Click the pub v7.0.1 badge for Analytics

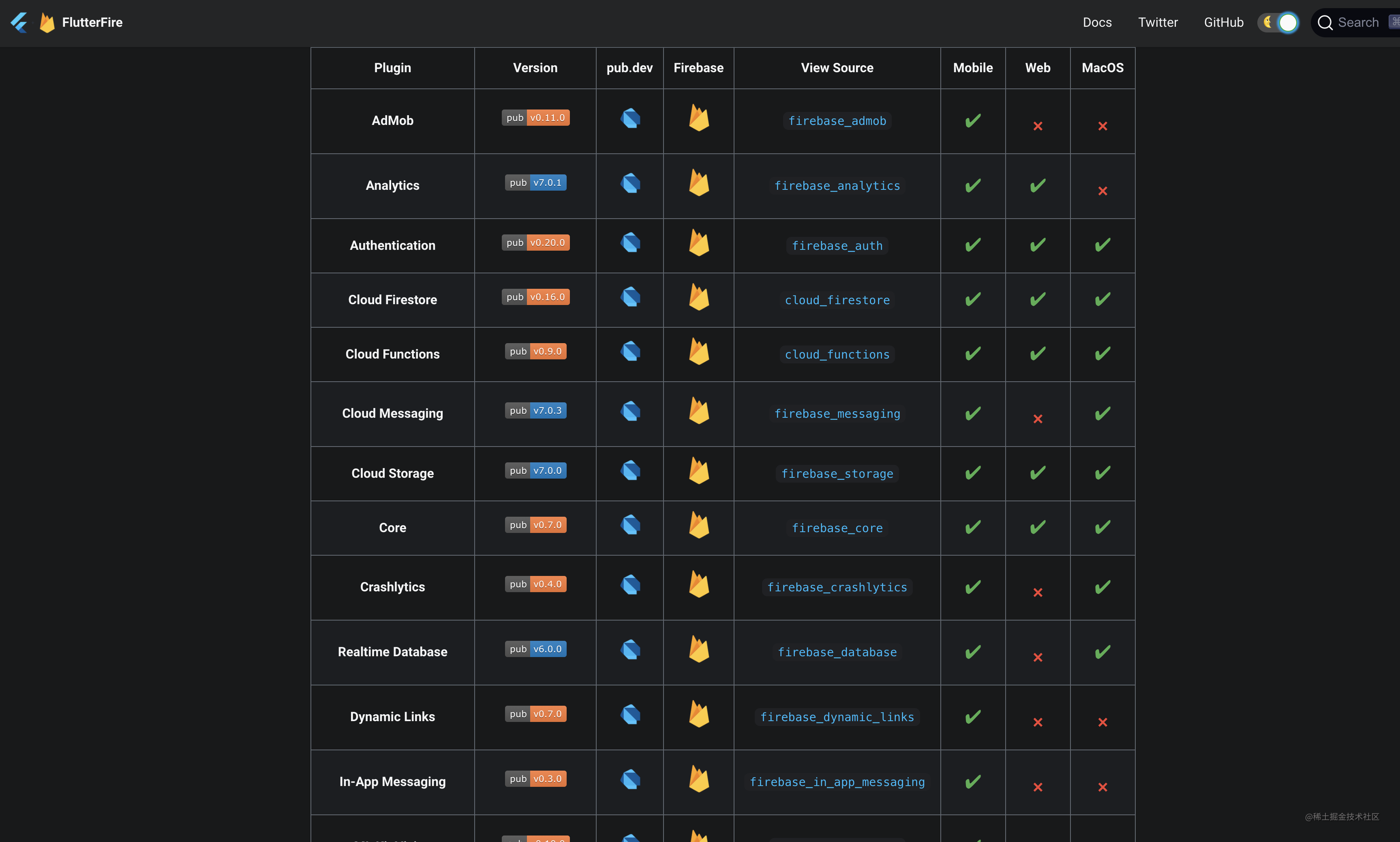click(x=535, y=182)
